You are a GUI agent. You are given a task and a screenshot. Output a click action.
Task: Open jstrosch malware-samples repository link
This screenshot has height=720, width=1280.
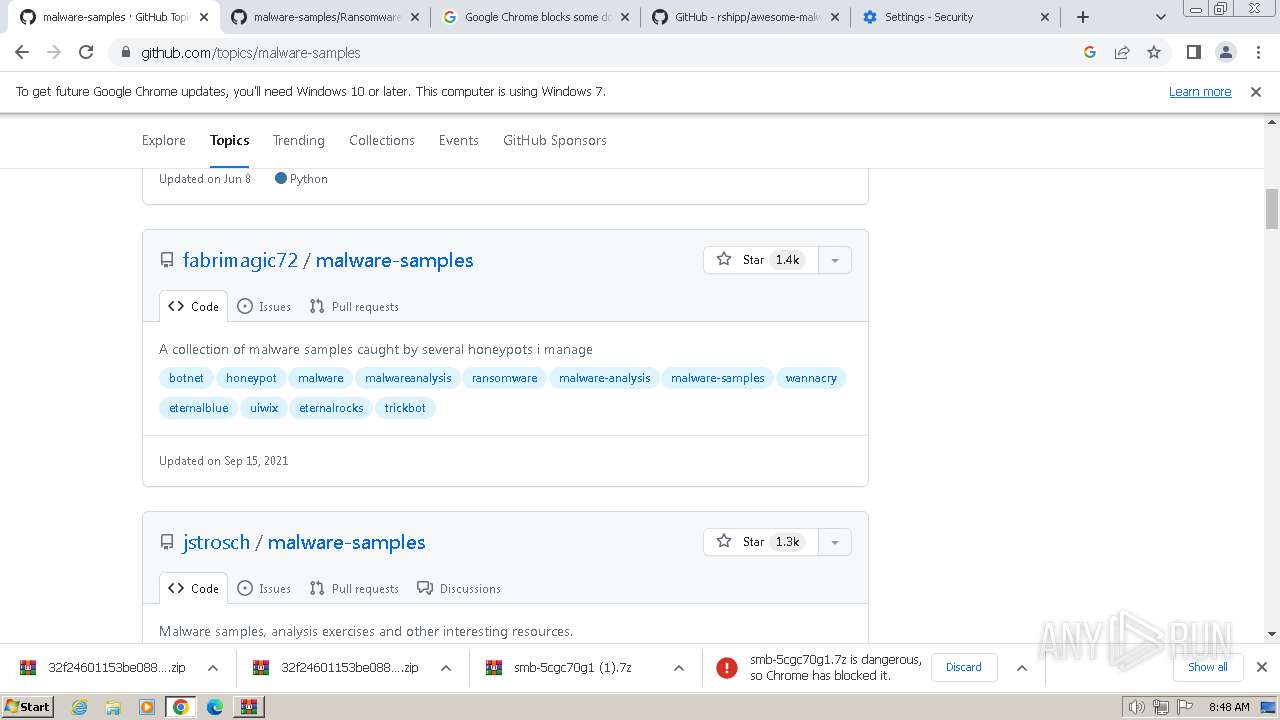coord(347,542)
